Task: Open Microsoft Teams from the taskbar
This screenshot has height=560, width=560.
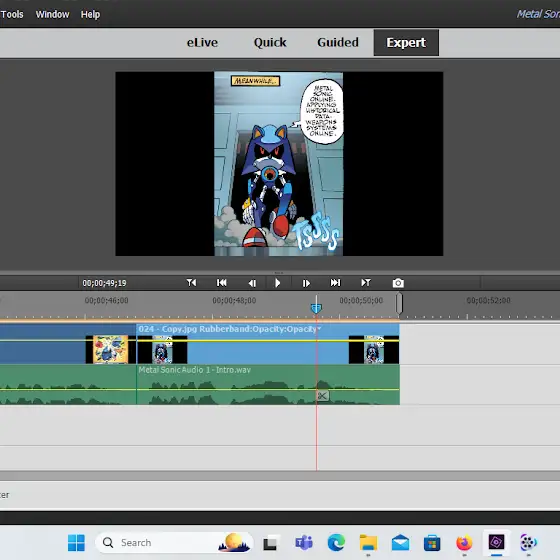Action: (304, 543)
